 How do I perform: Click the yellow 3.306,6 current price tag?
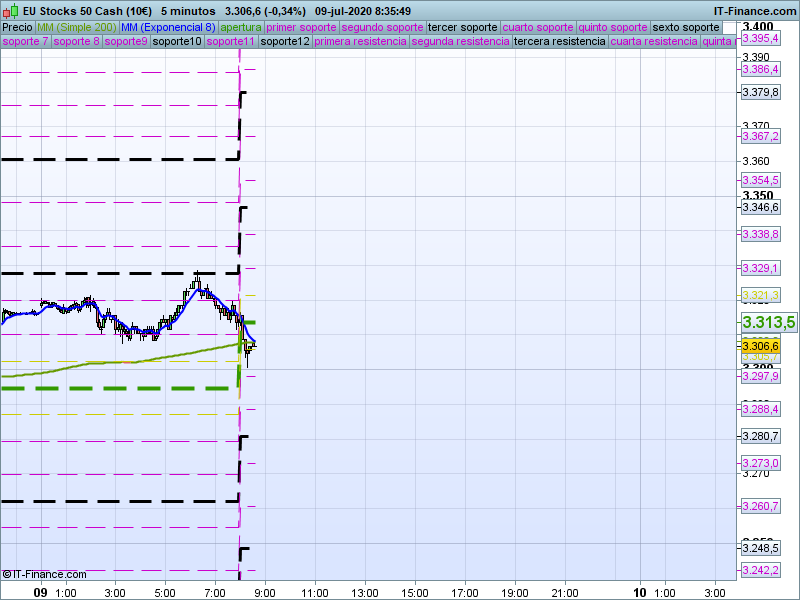point(760,346)
